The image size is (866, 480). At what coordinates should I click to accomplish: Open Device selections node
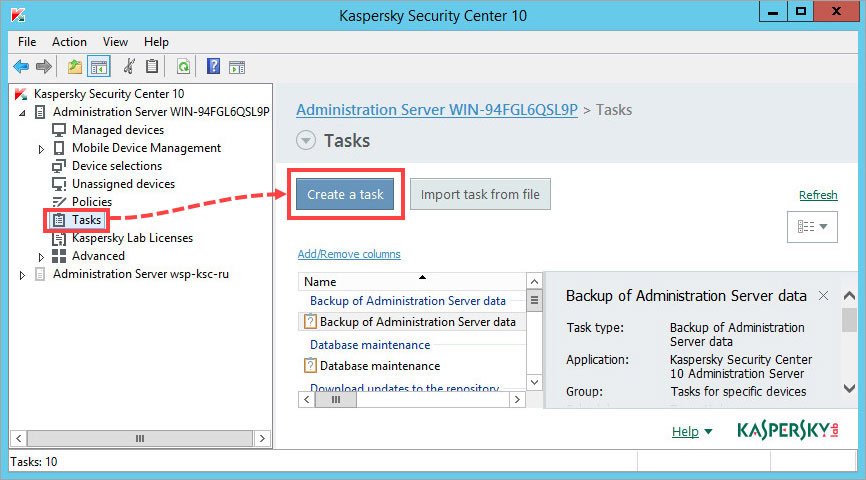coord(117,166)
